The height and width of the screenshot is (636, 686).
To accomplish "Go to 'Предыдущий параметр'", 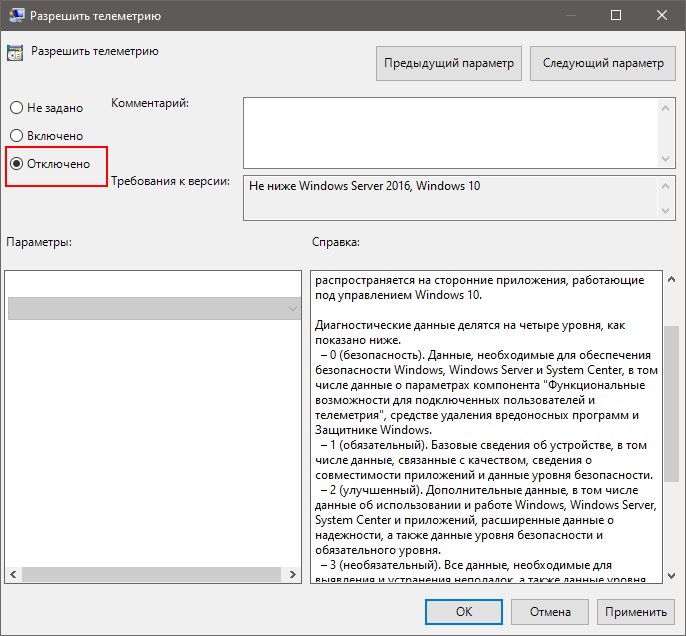I will coord(449,63).
